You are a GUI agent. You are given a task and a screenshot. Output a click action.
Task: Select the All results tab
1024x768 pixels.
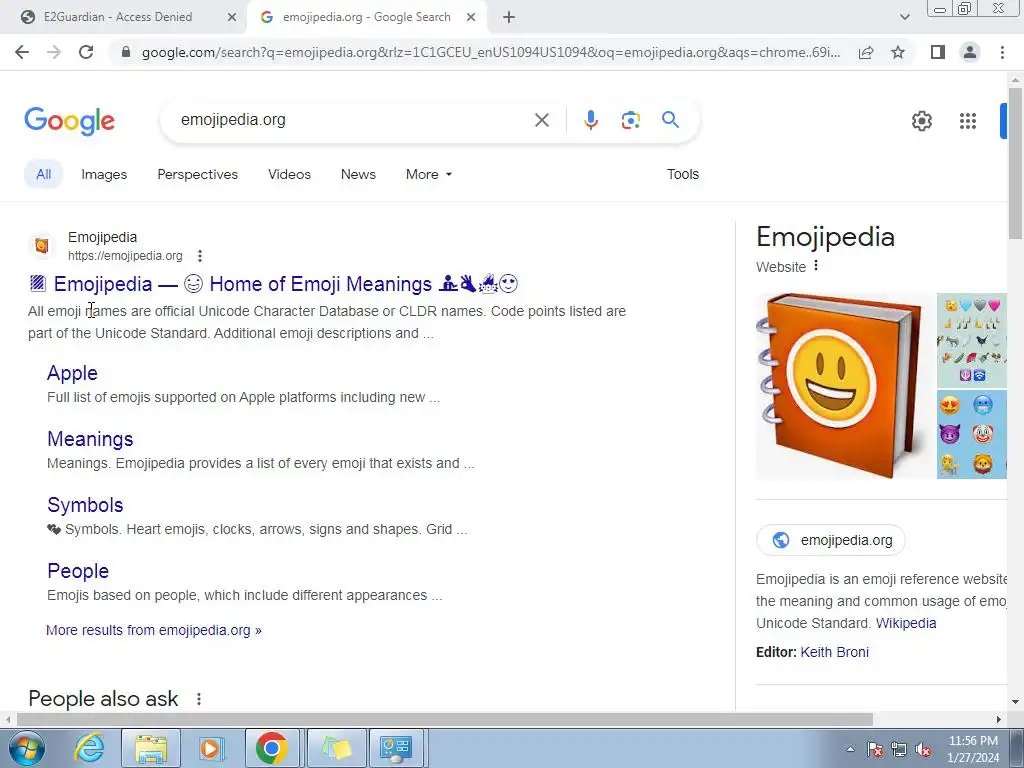click(44, 174)
